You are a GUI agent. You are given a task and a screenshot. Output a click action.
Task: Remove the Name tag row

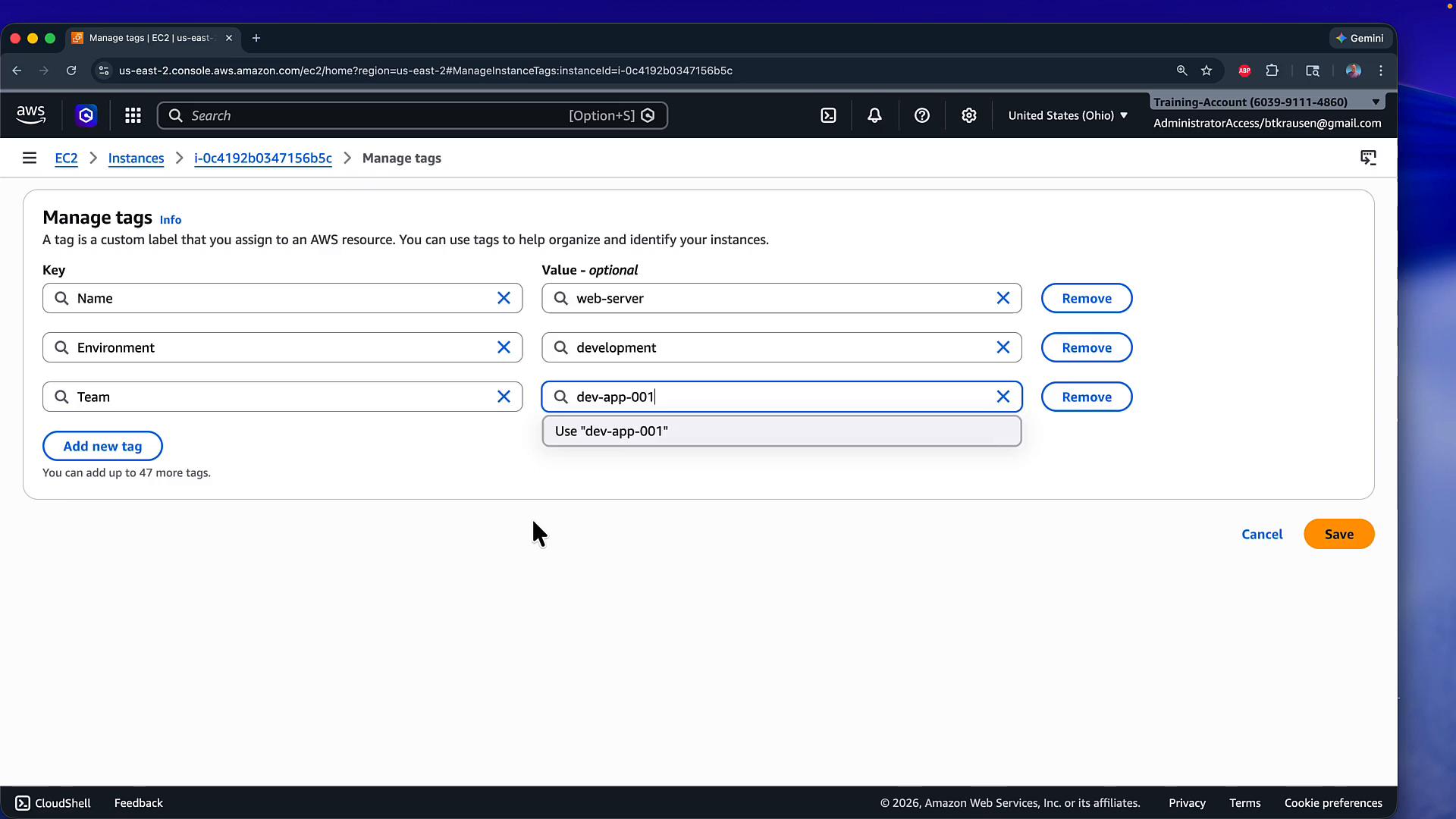1087,298
